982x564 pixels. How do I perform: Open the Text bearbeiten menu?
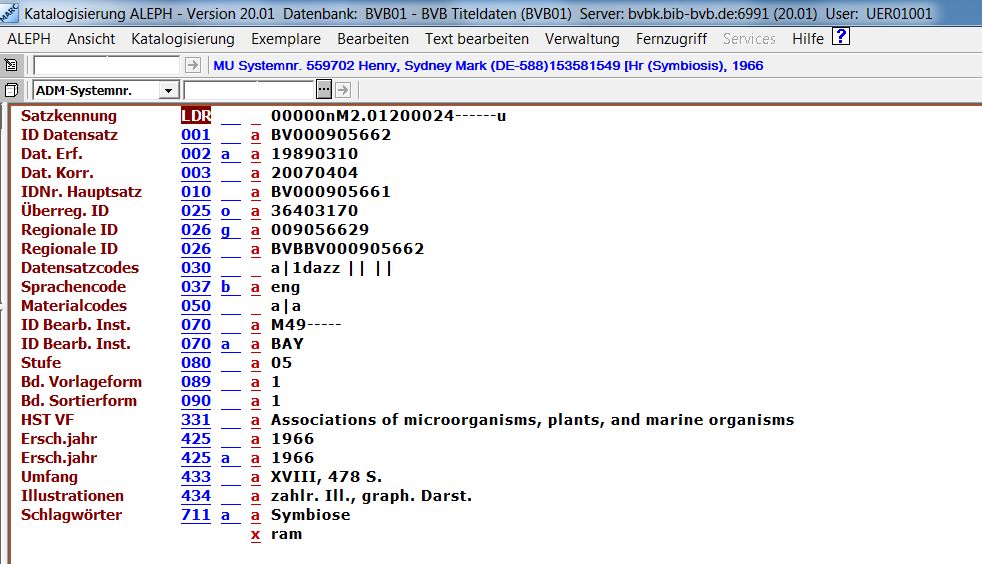pyautogui.click(x=476, y=39)
